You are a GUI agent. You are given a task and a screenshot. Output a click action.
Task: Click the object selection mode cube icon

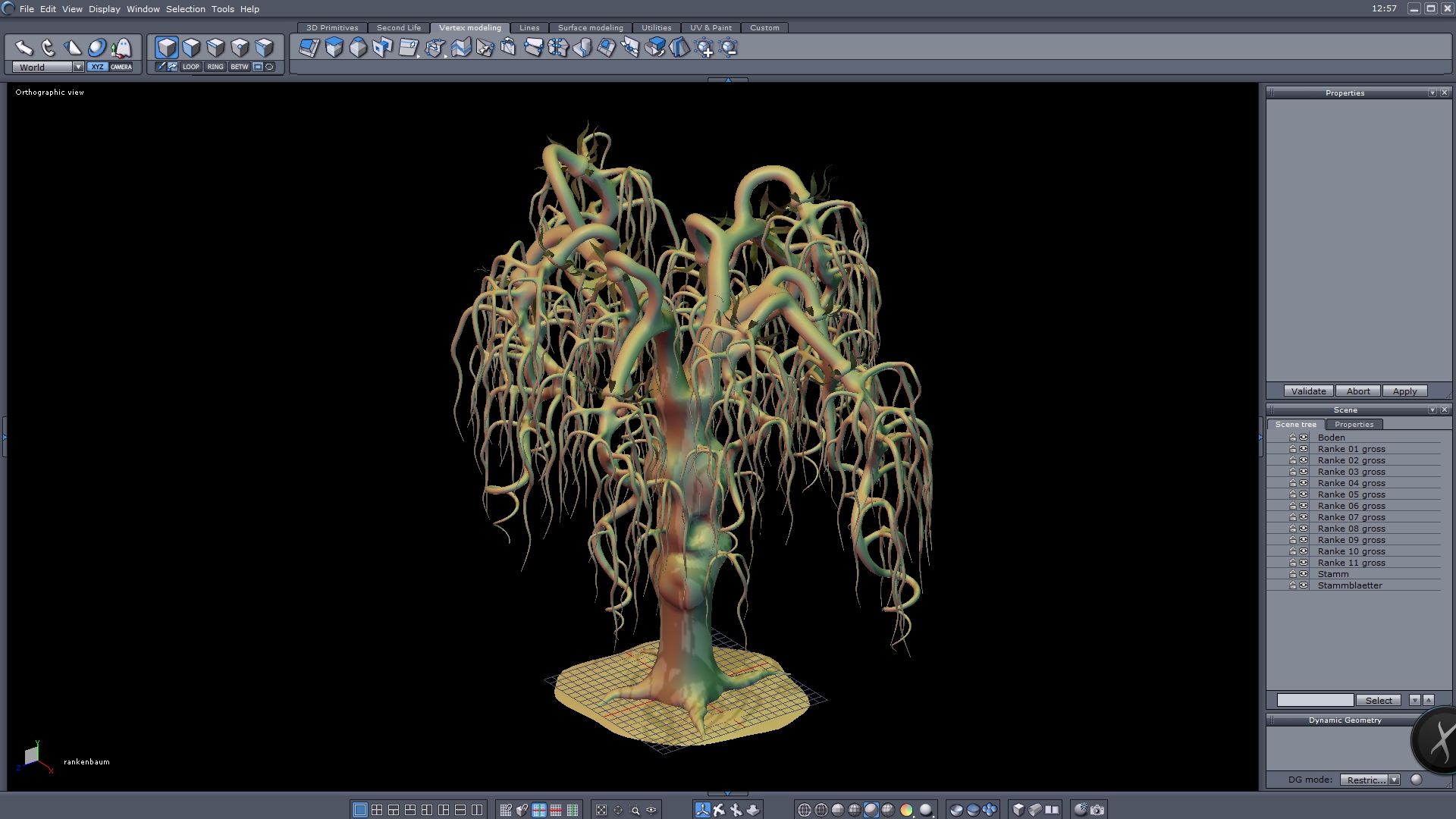(x=166, y=48)
